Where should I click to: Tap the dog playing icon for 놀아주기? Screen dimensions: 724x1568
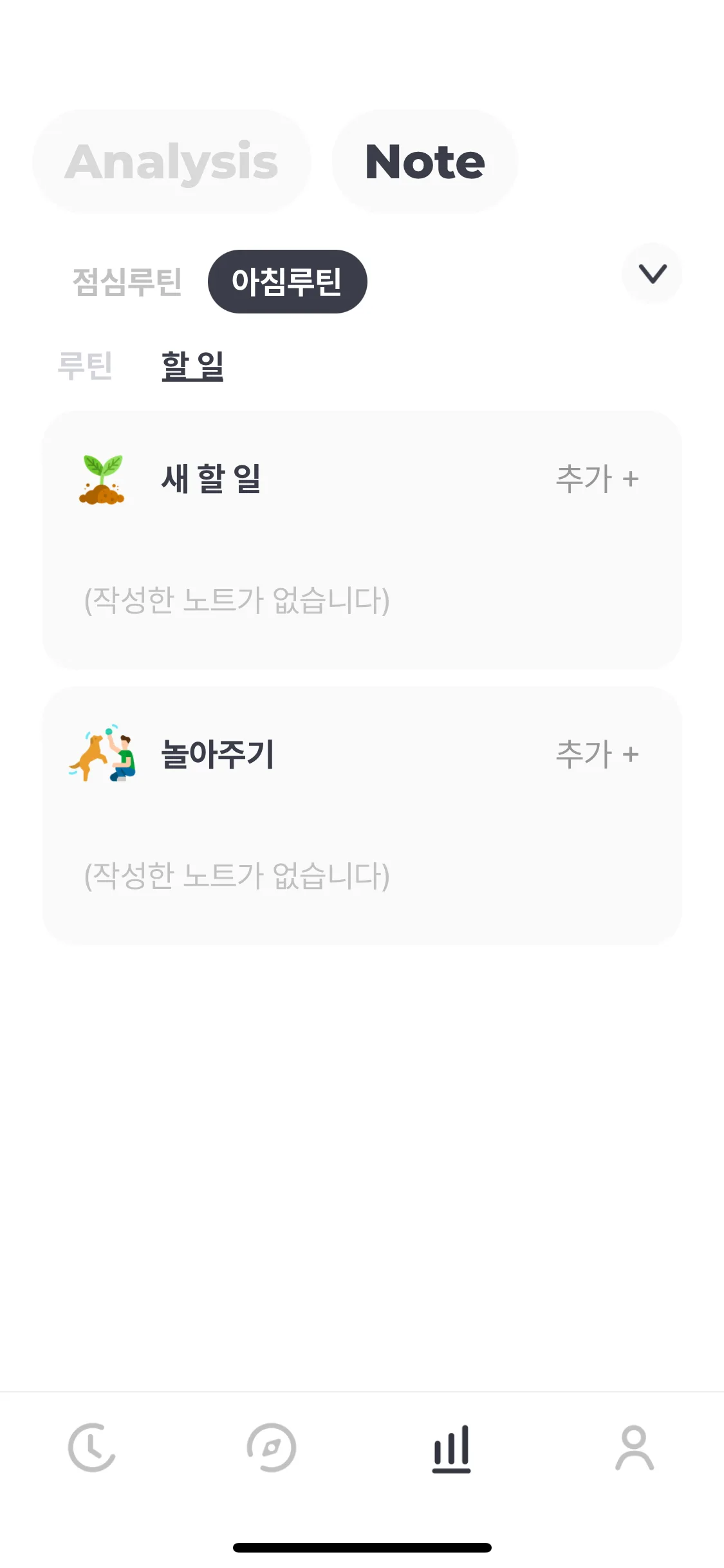pos(102,753)
